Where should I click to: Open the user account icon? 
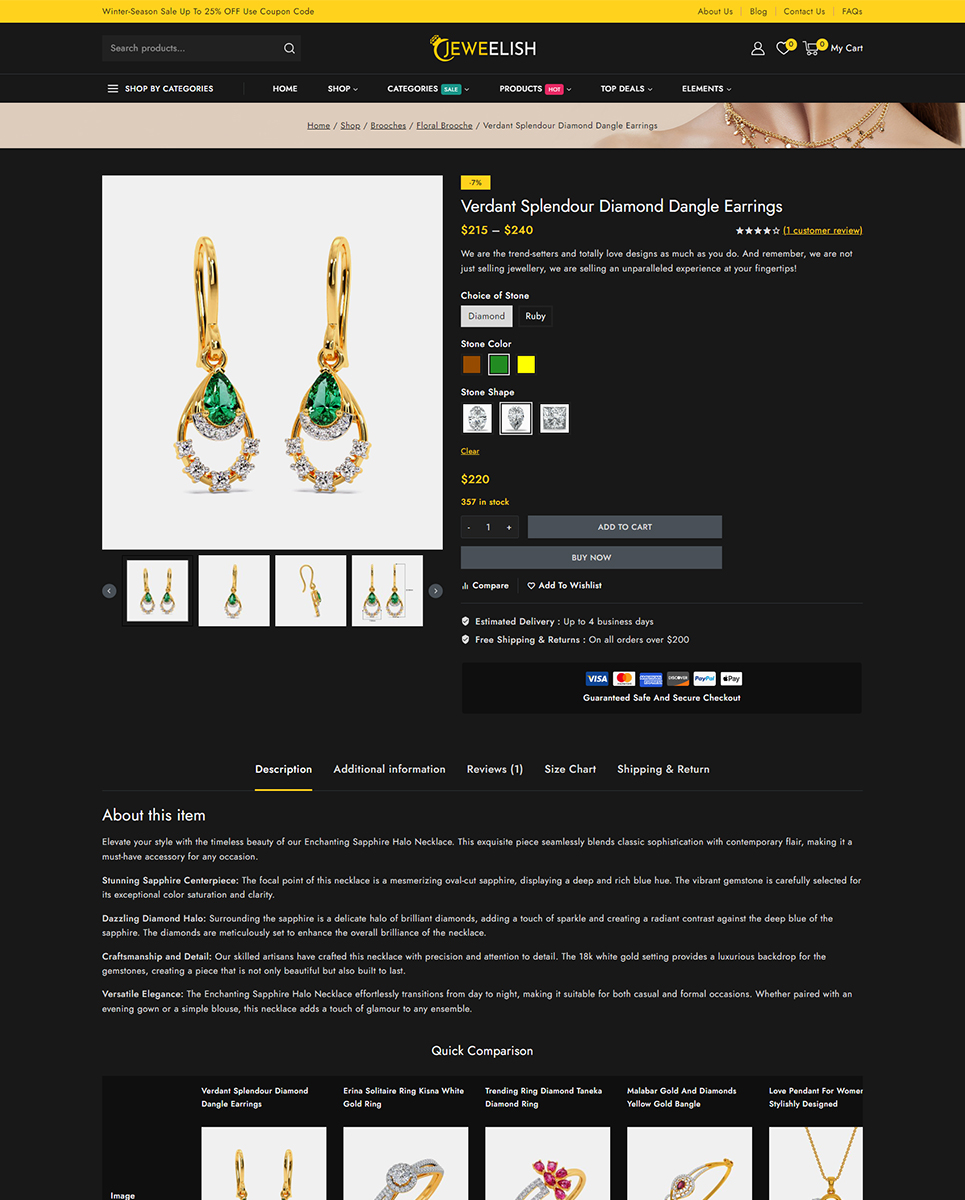[x=757, y=48]
